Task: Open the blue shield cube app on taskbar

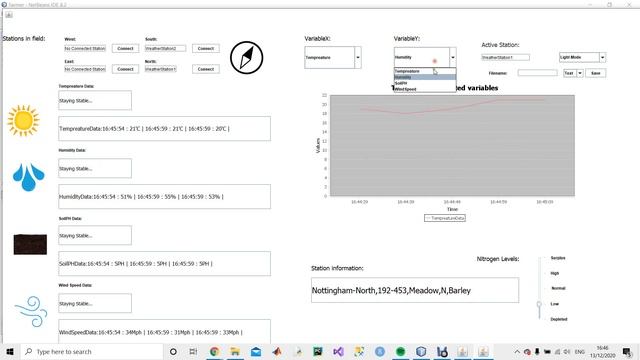Action: [421, 351]
